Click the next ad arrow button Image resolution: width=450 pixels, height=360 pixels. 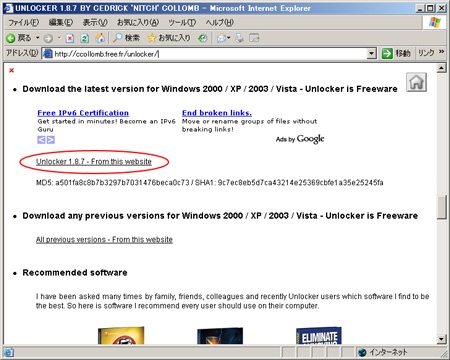(51, 140)
